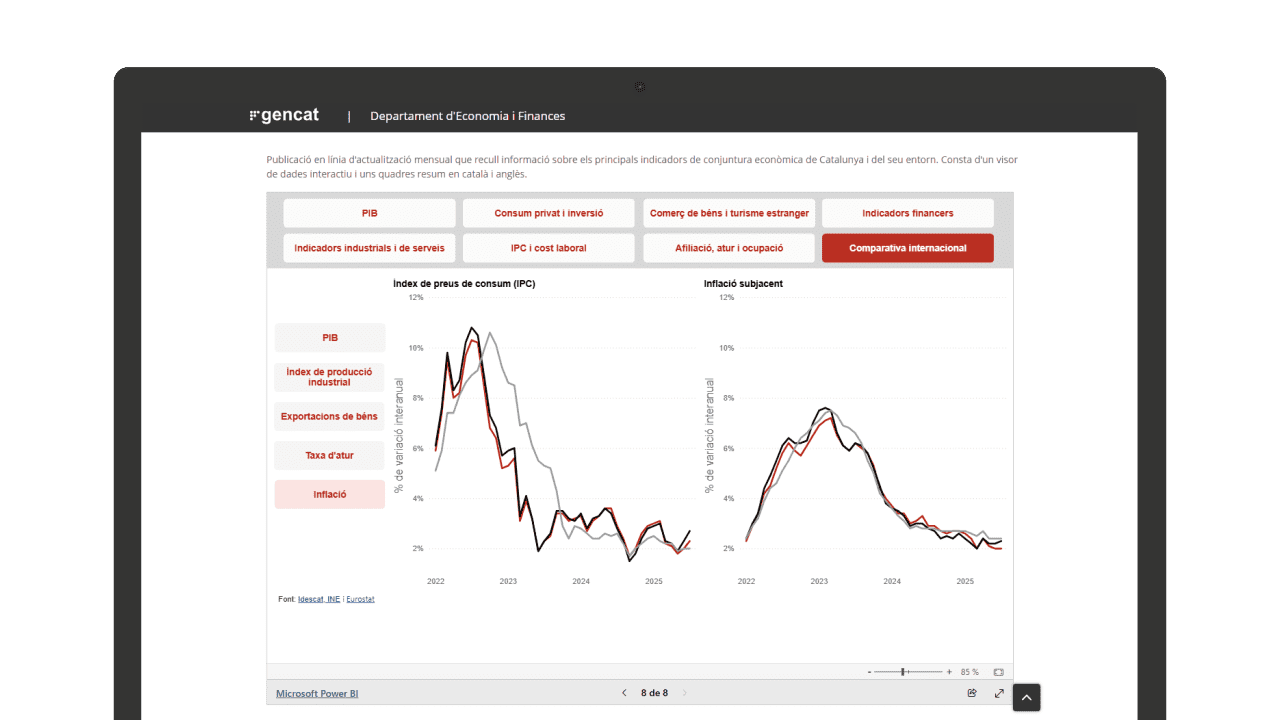Viewport: 1280px width, 720px height.
Task: Open the Eurostat source link
Action: click(360, 599)
